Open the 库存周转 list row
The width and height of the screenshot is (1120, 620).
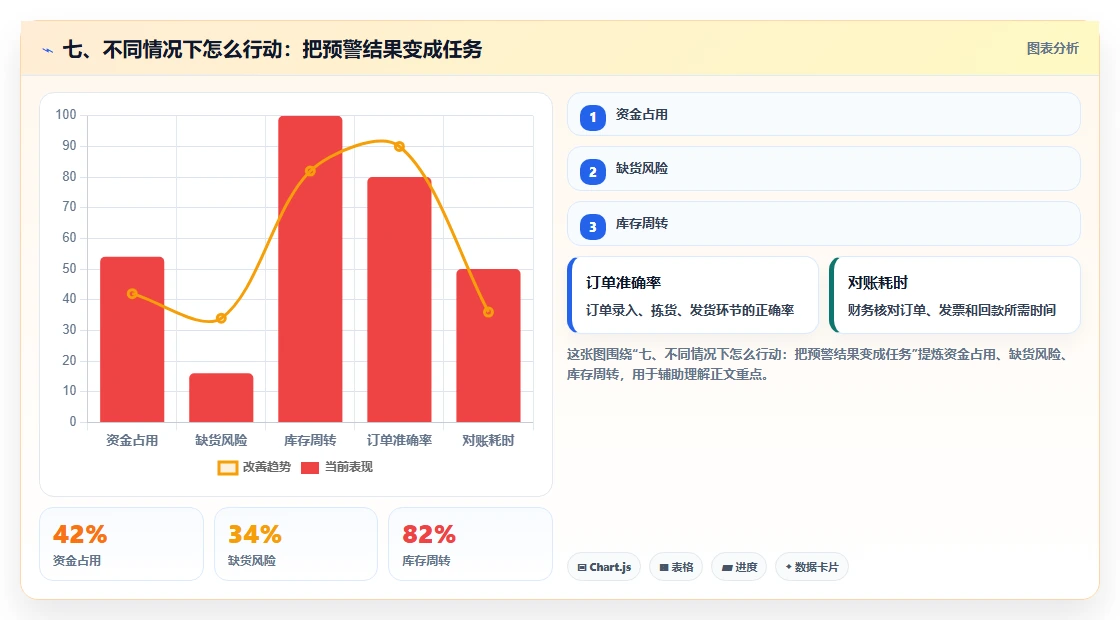pos(824,224)
